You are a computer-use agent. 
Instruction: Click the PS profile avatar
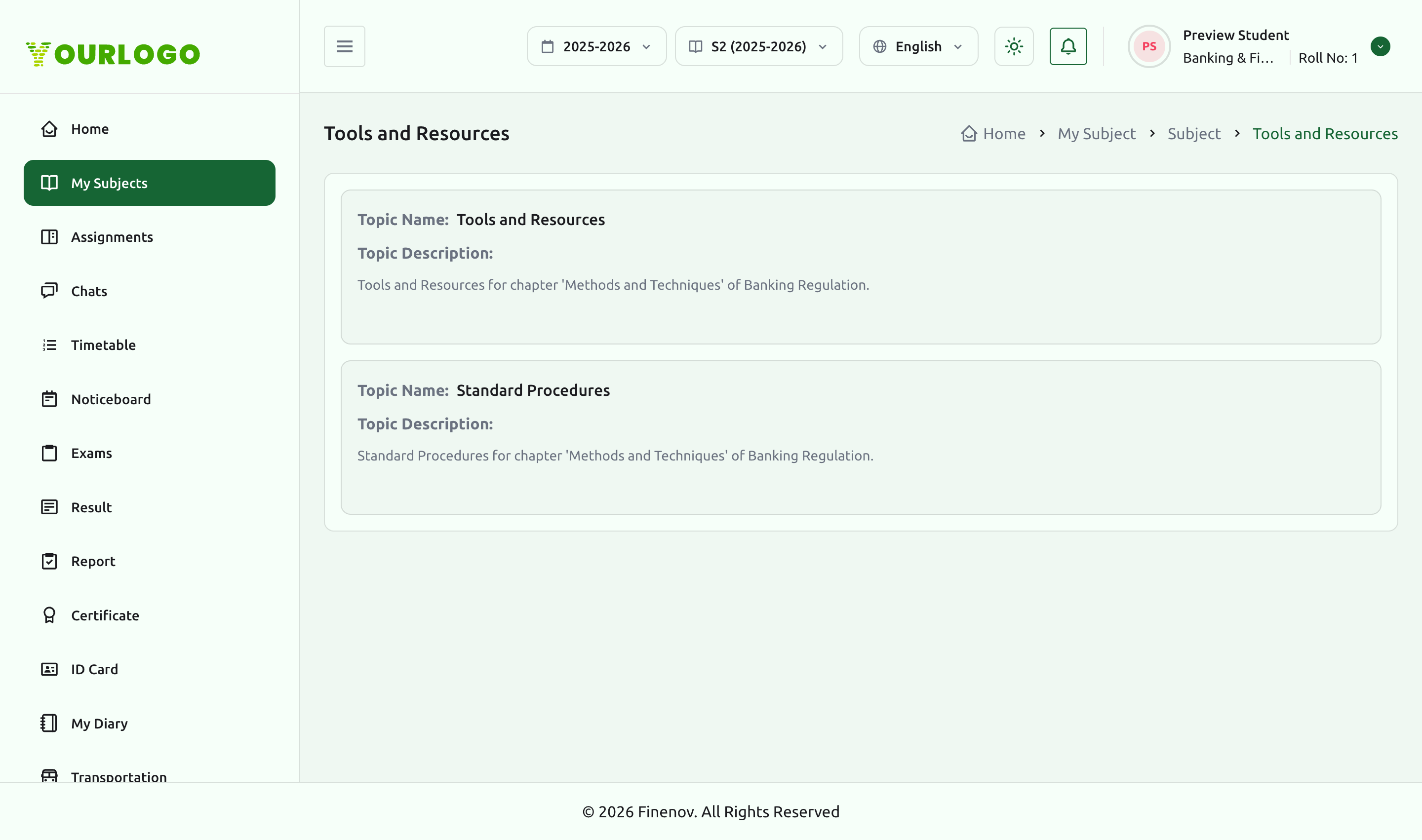click(x=1148, y=46)
